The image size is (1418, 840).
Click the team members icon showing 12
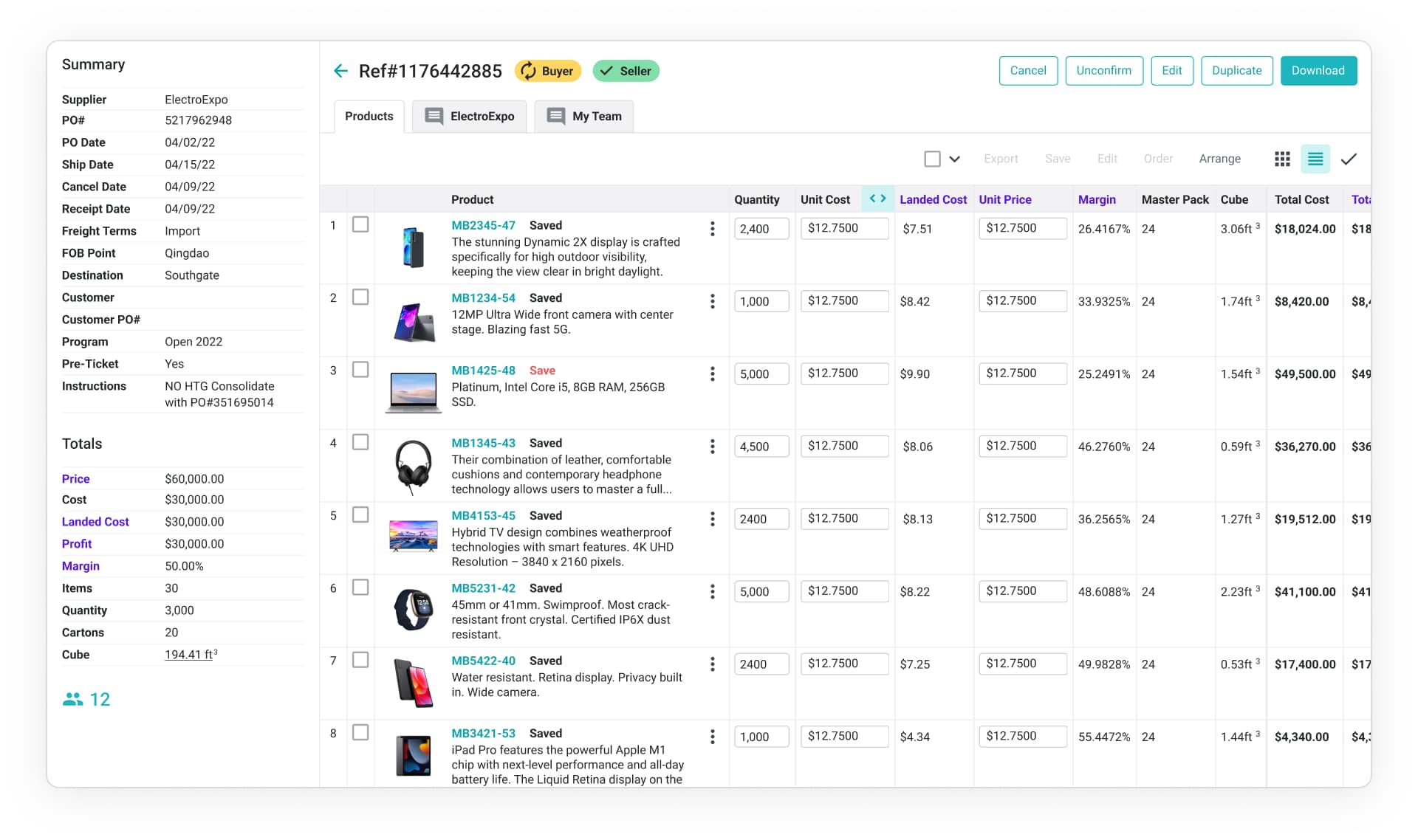click(x=73, y=699)
